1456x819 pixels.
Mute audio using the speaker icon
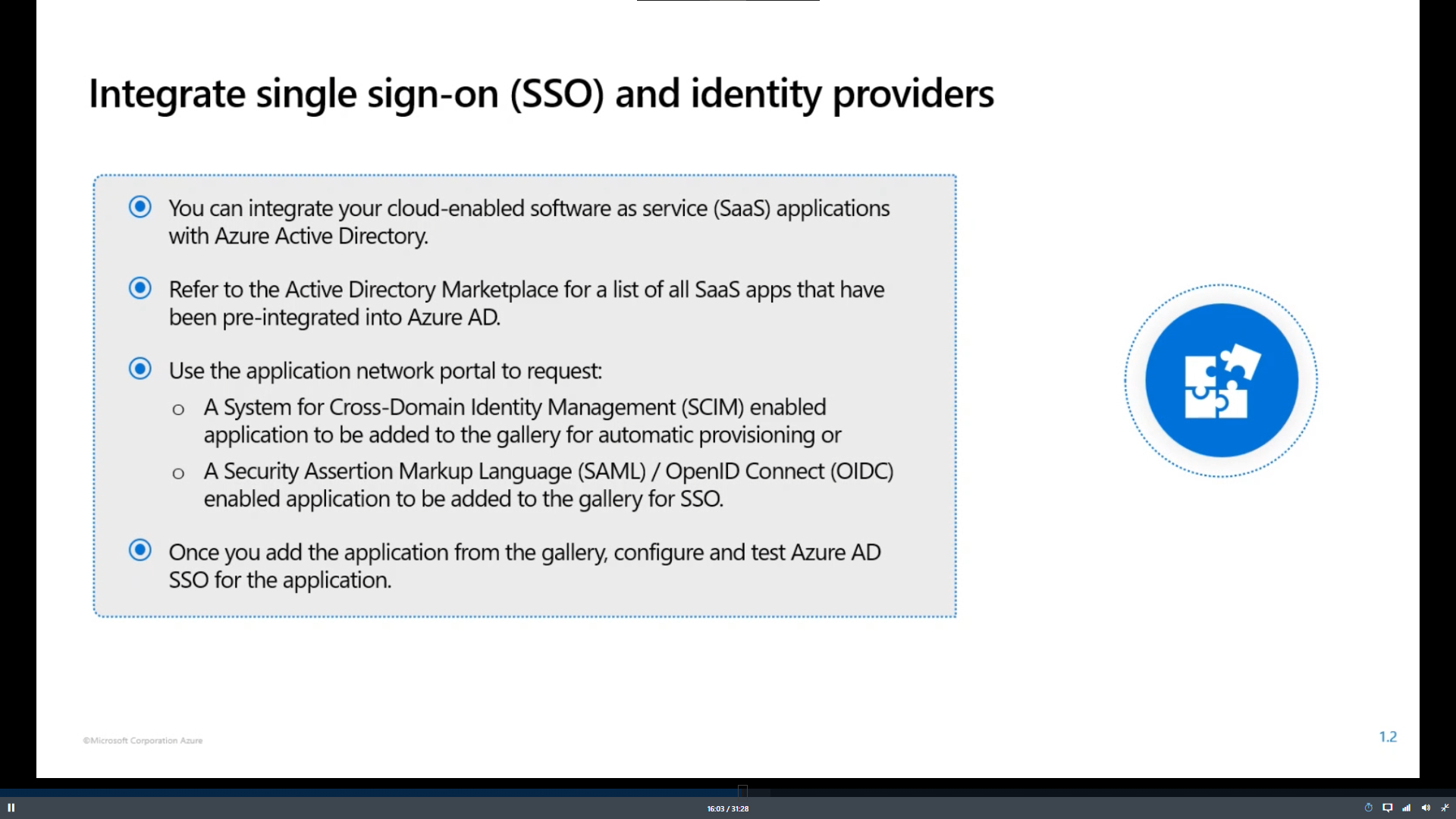[x=1426, y=808]
